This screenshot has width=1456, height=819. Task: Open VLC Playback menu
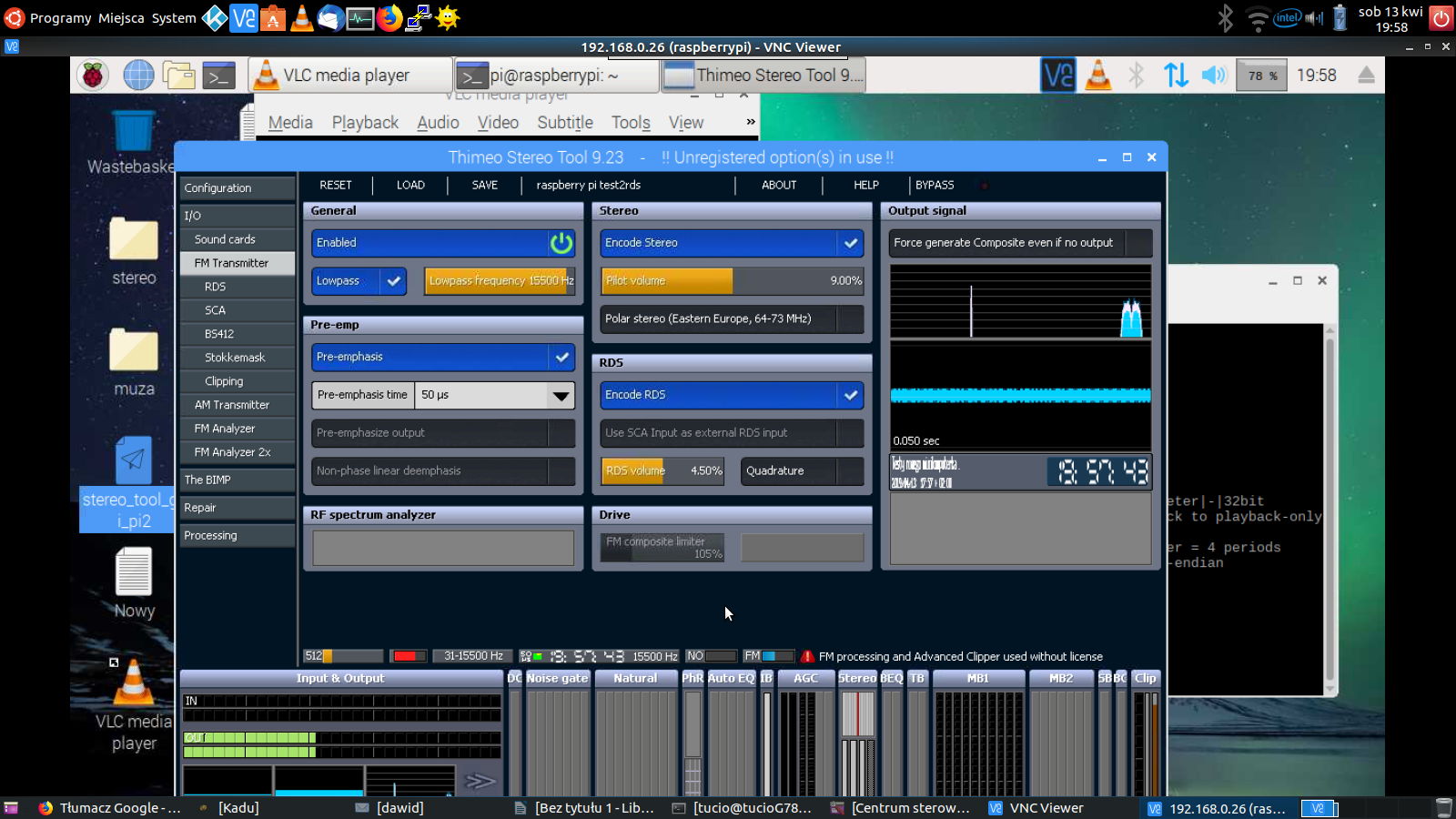tap(365, 123)
